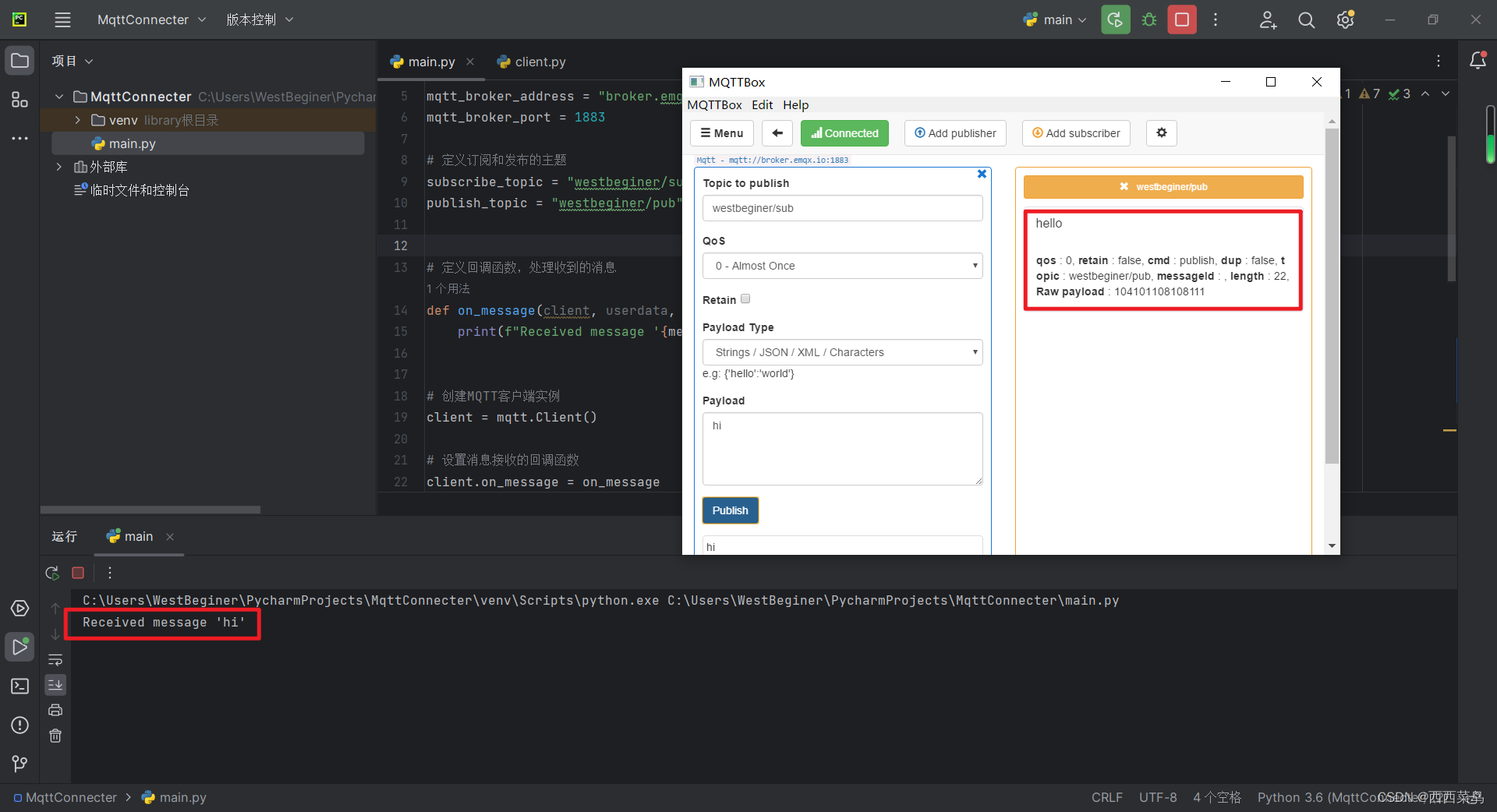Expand the venv folder
This screenshot has width=1497, height=812.
pos(78,120)
